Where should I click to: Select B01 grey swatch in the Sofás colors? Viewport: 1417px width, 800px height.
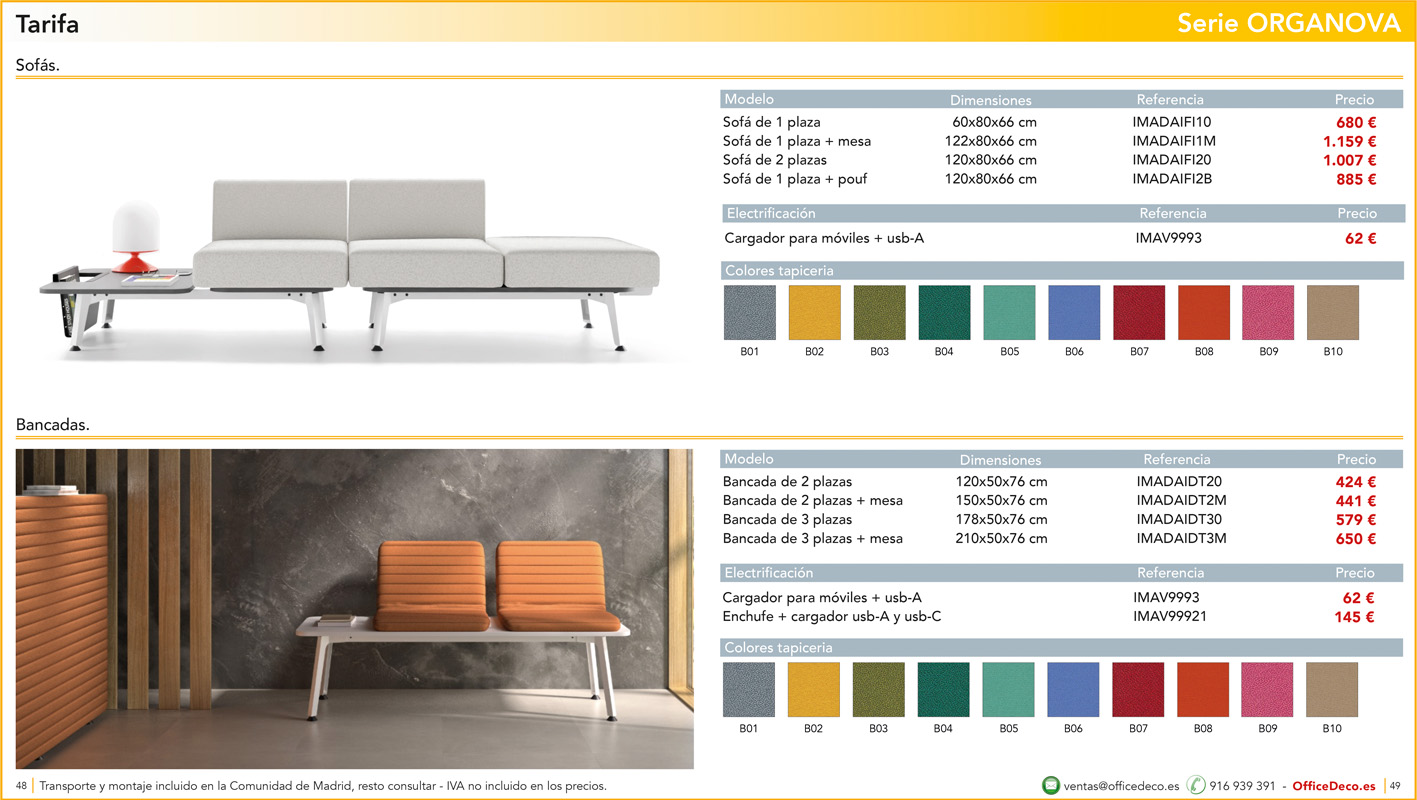pos(750,313)
